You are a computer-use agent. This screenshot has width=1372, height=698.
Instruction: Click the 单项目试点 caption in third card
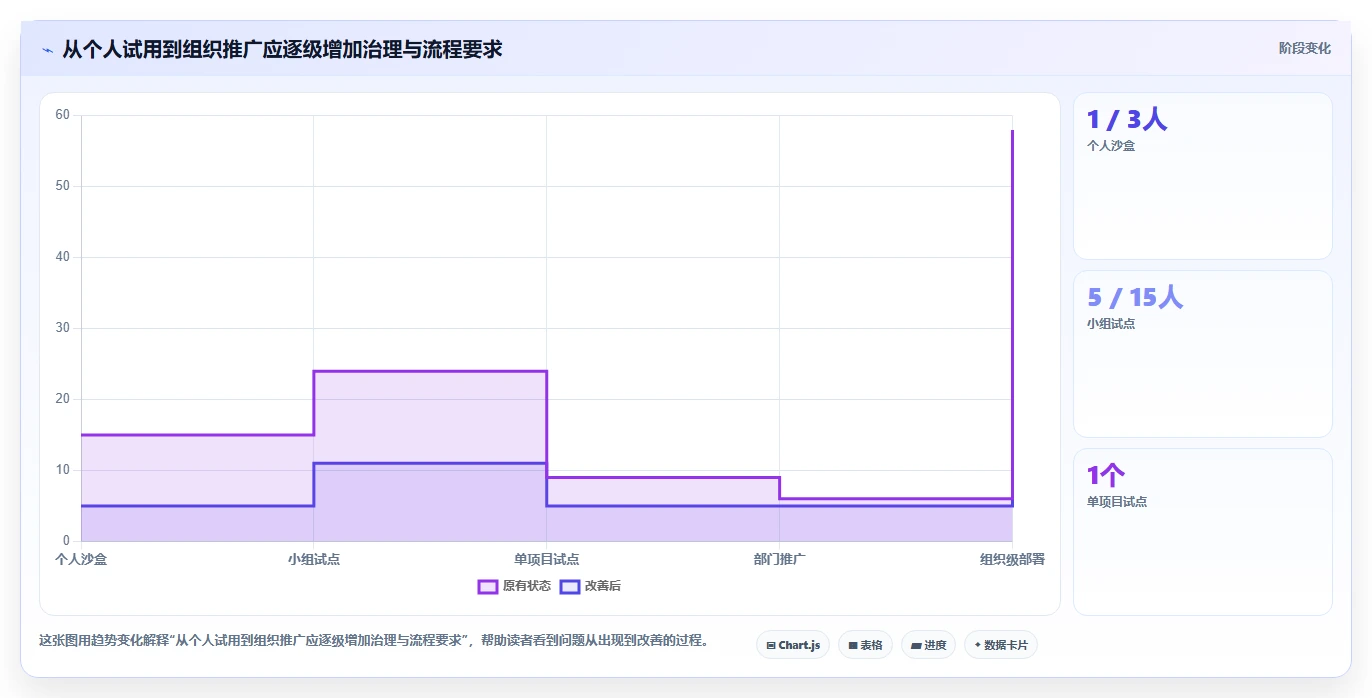pos(1117,502)
